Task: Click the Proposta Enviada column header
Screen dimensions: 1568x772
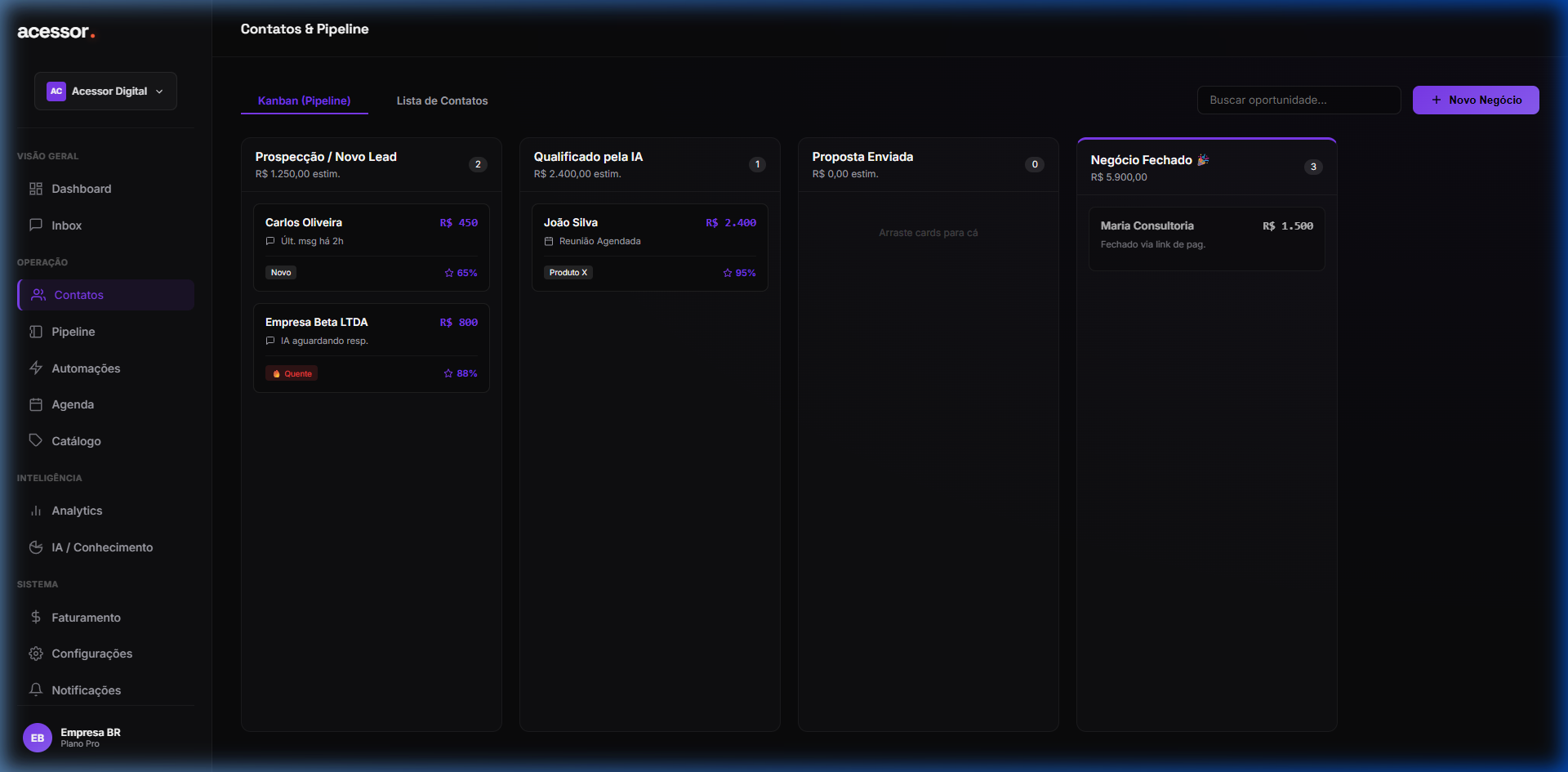Action: 929,164
